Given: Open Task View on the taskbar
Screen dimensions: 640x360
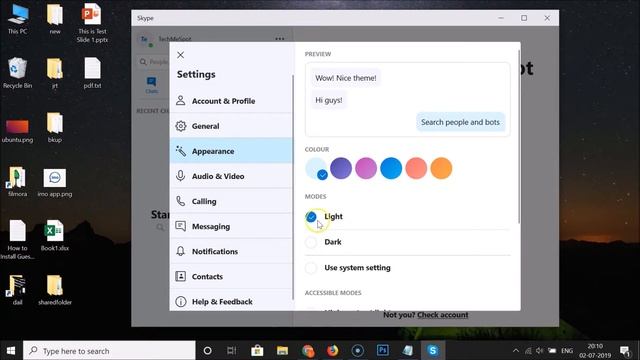Looking at the screenshot, I should click(x=231, y=351).
